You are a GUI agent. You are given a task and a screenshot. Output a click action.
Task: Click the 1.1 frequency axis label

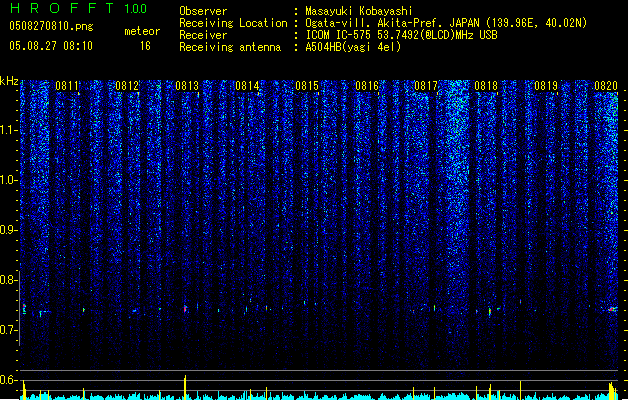[8, 130]
